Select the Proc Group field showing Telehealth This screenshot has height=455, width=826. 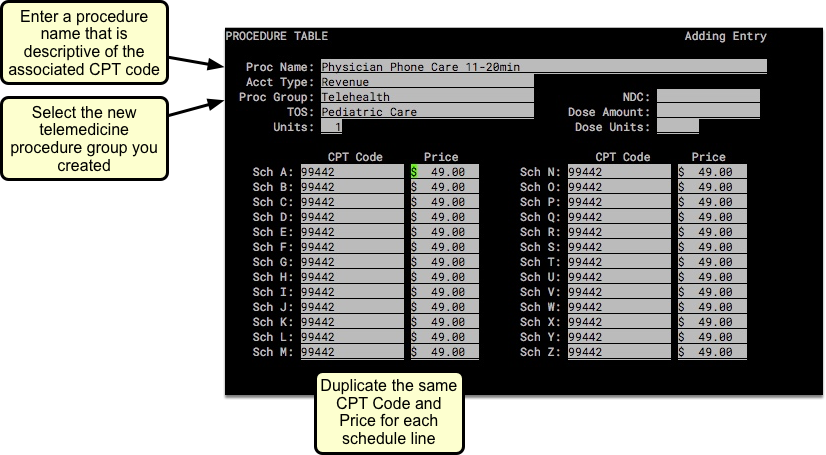[427, 96]
